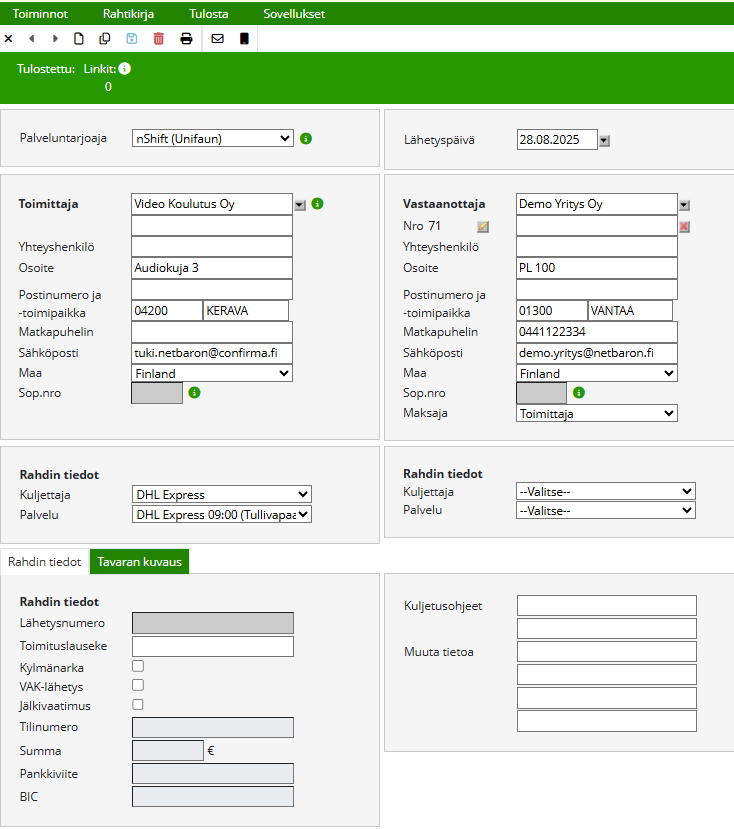Open the Palveluntarjoaja dropdown

point(213,139)
